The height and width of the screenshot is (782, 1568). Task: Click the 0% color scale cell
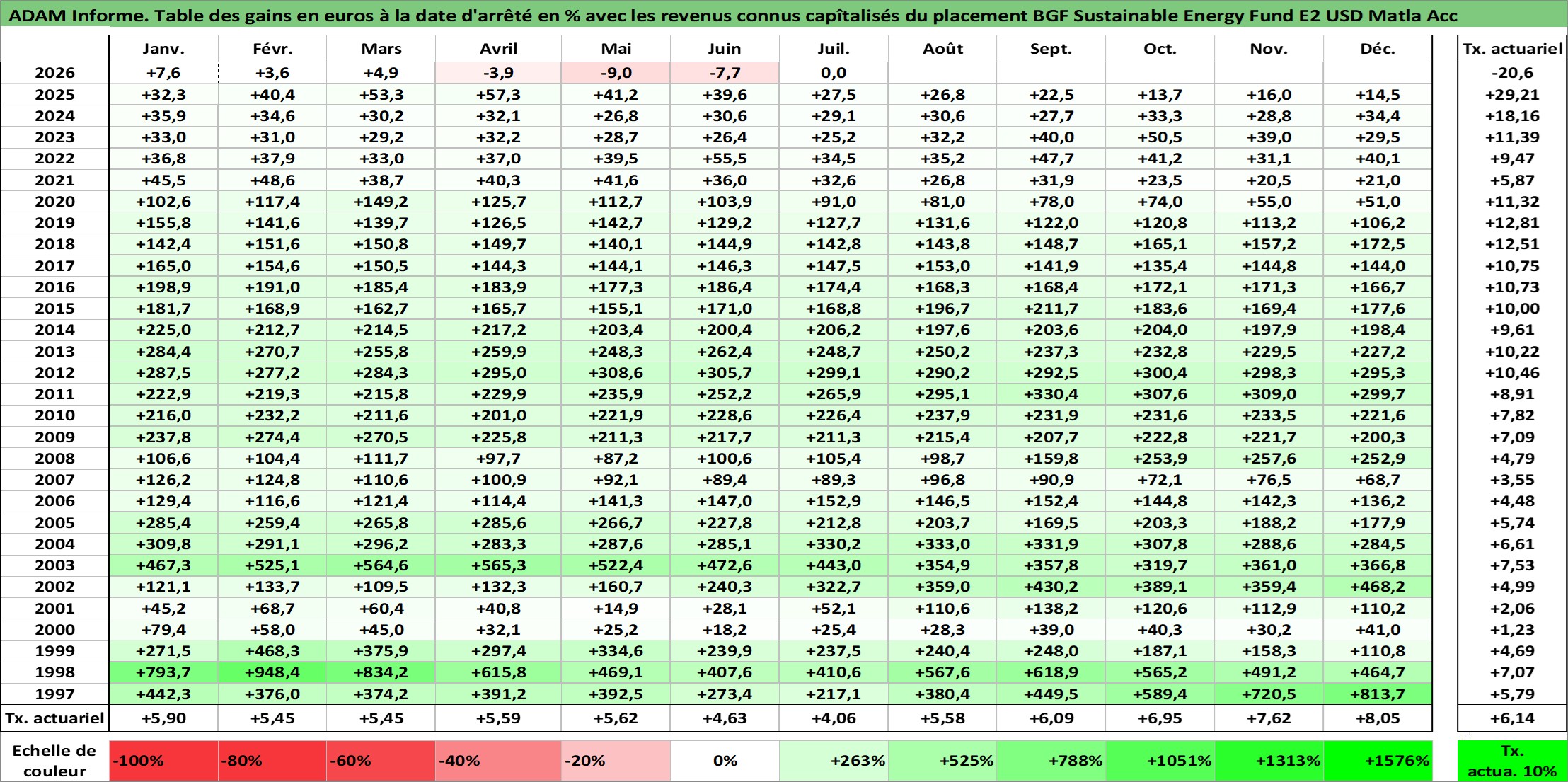point(725,761)
